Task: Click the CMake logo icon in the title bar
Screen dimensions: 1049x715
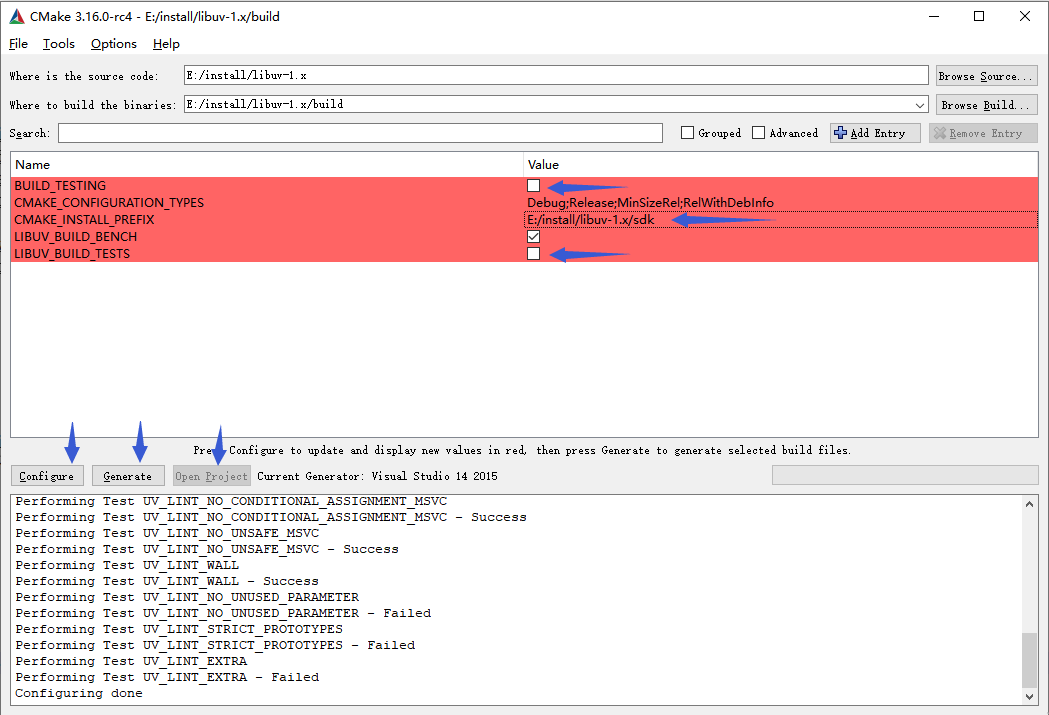Action: (x=17, y=17)
